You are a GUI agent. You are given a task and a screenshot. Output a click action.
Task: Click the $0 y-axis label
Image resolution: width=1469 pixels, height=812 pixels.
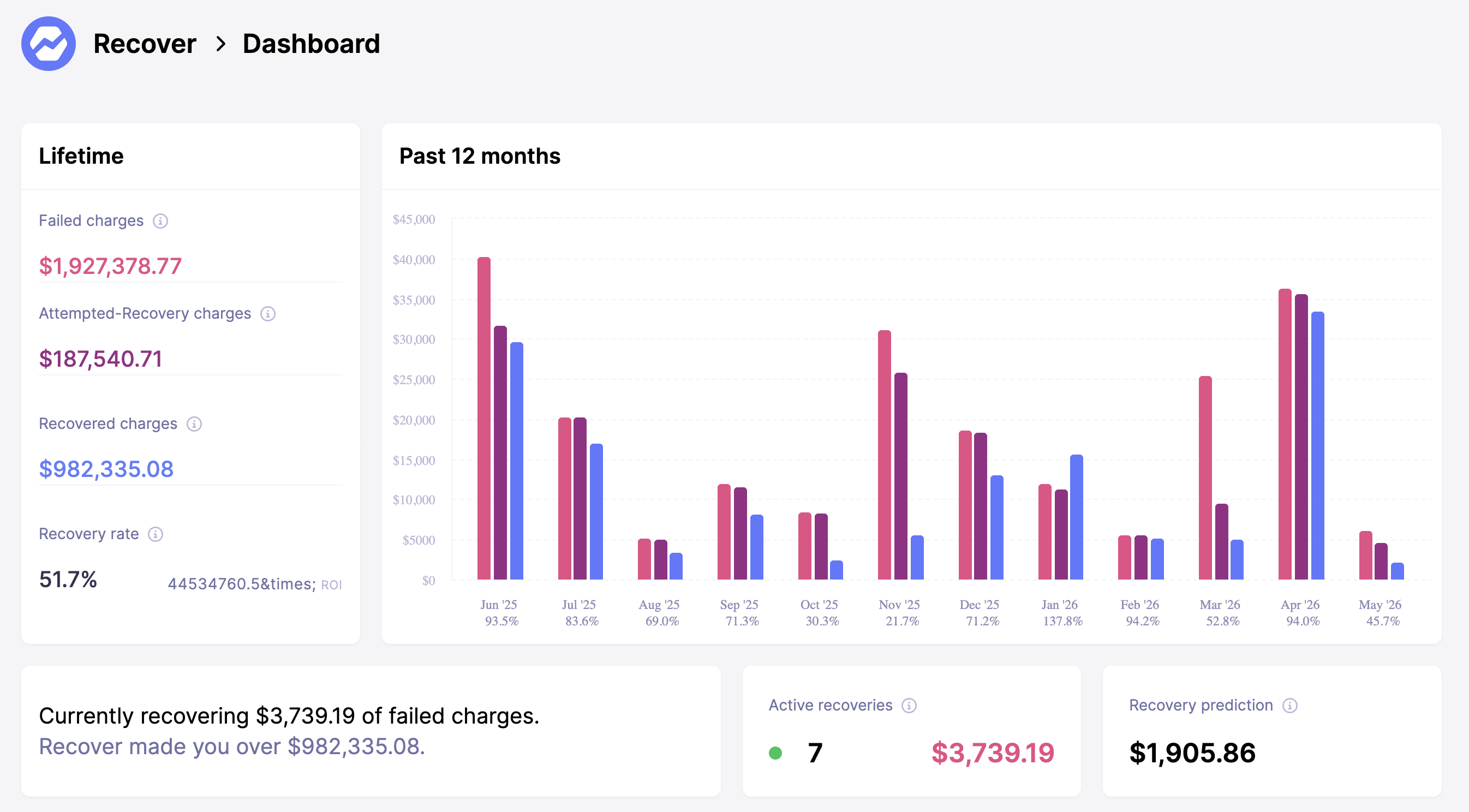pyautogui.click(x=429, y=581)
